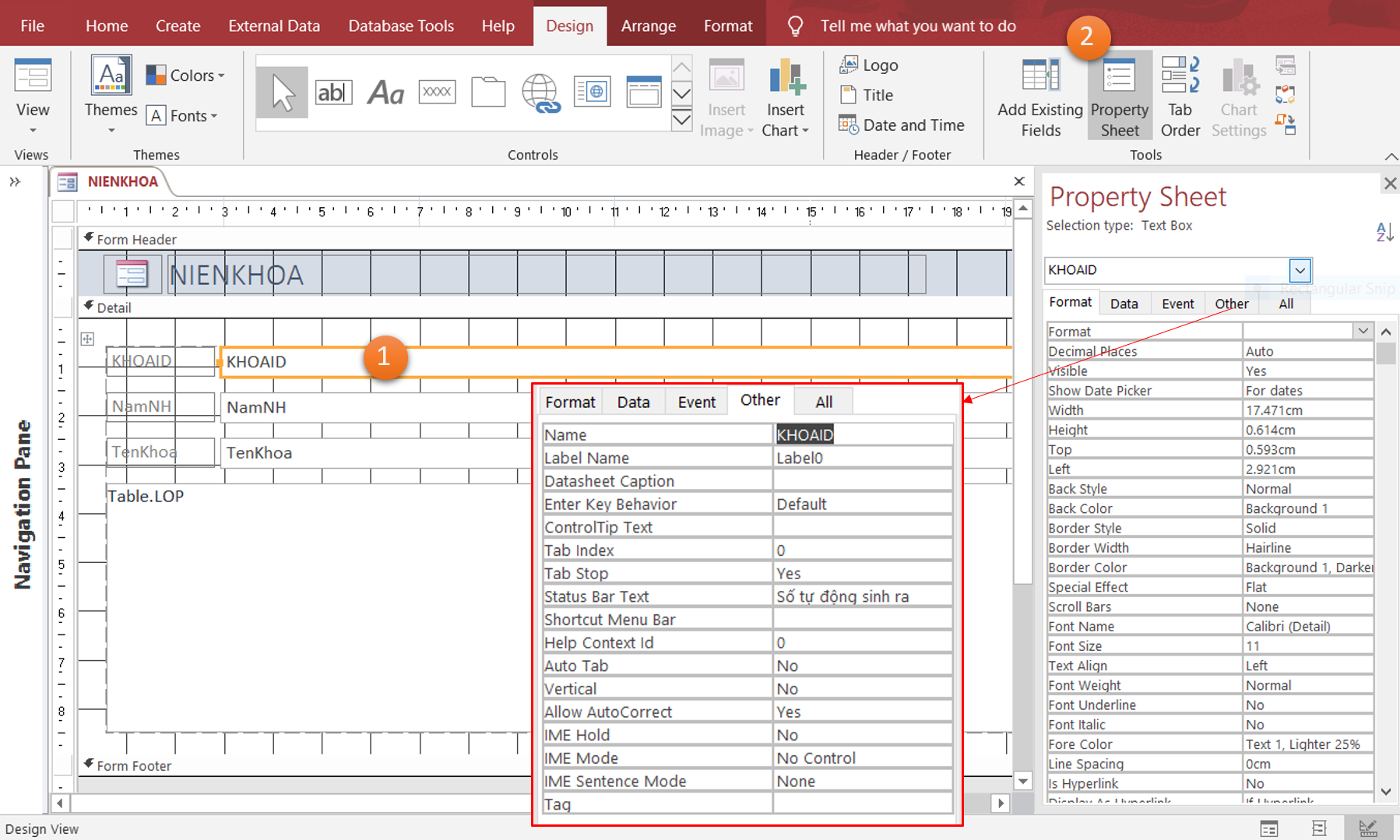Click the Back Color property value
Viewport: 1400px width, 840px height.
click(1307, 508)
